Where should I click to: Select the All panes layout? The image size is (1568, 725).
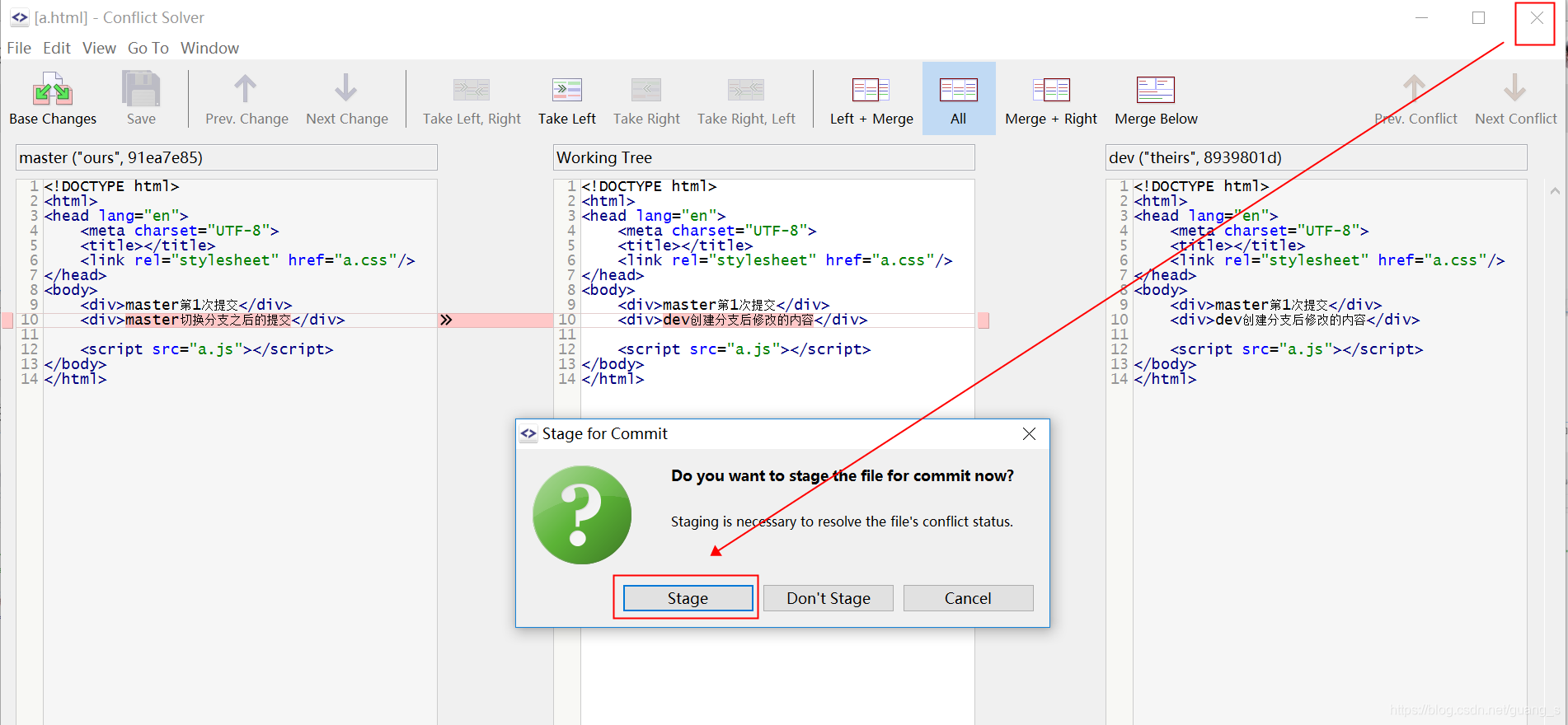pos(958,98)
